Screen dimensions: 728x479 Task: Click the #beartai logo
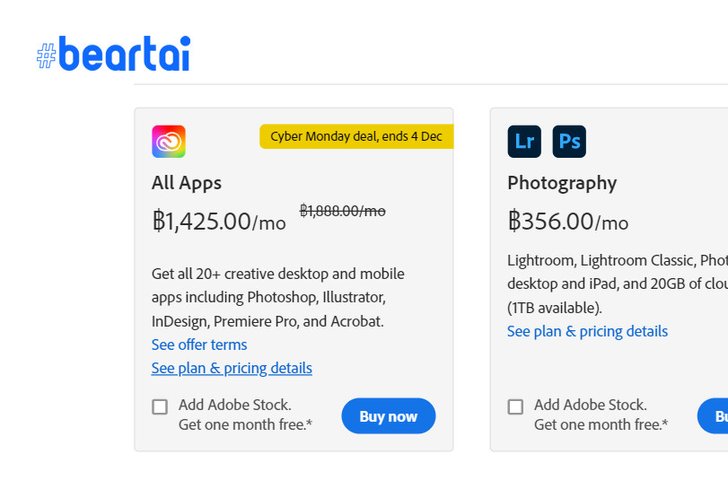click(x=114, y=53)
